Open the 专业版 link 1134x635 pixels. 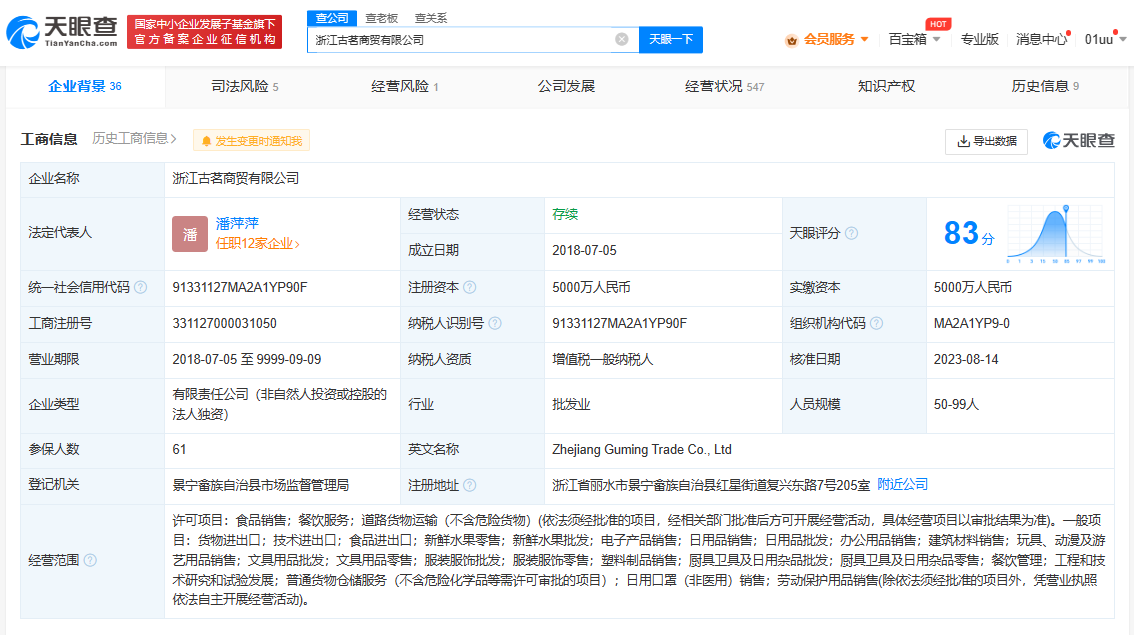[979, 39]
